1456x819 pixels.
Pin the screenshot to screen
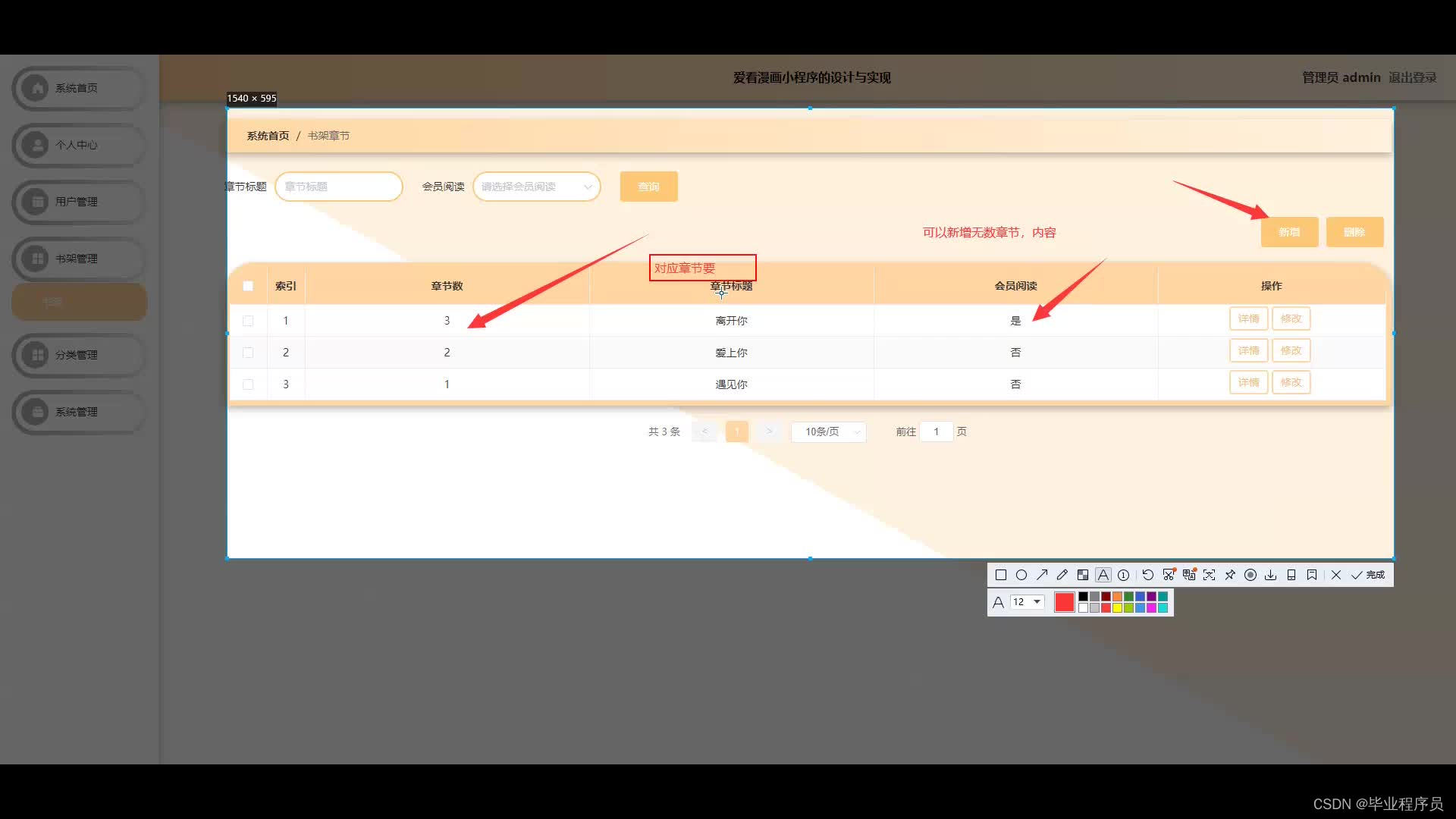[1230, 575]
